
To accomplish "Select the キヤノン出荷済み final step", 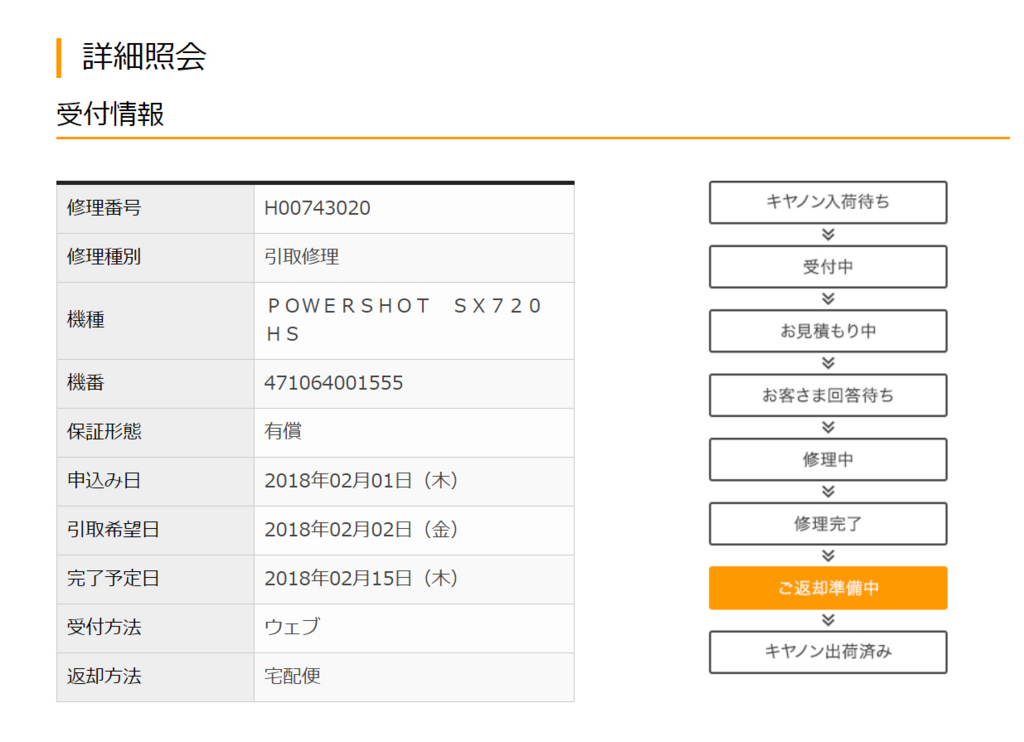I will coord(827,652).
